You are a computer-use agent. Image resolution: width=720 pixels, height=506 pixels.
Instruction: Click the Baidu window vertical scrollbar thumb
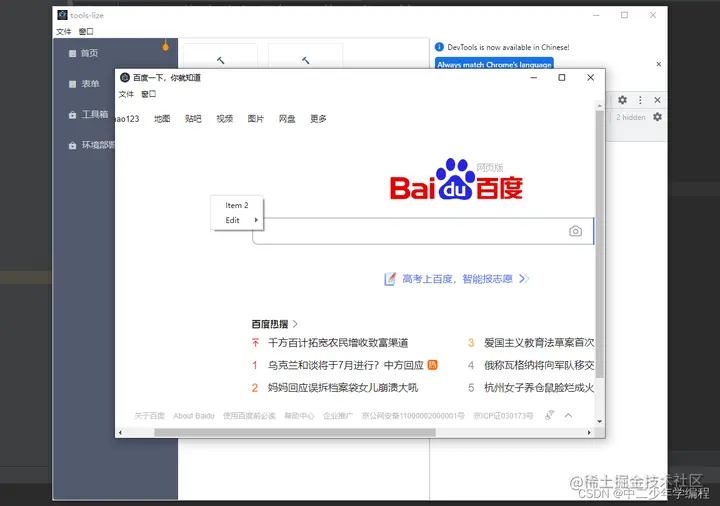600,243
